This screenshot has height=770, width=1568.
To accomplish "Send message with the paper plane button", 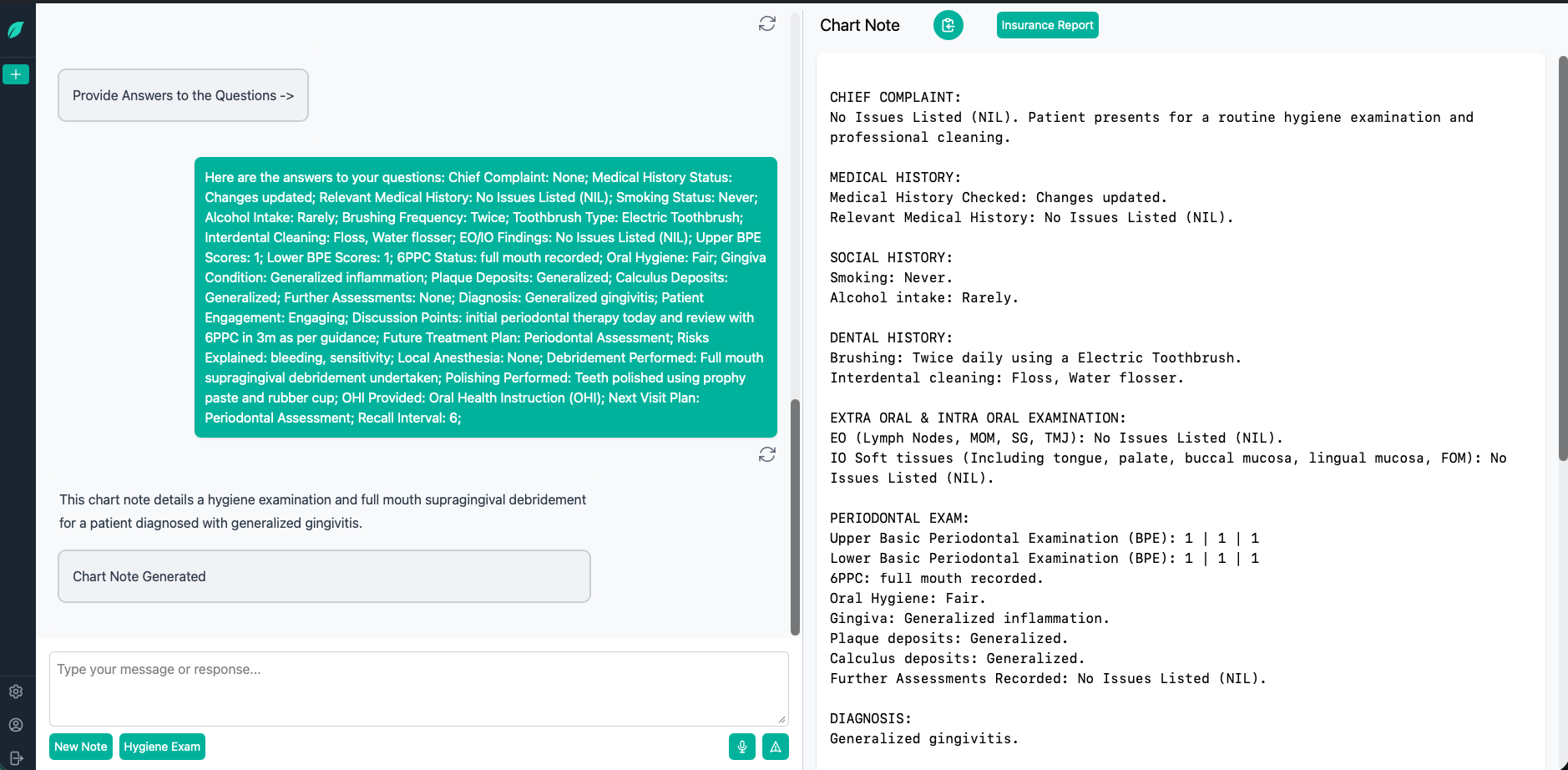I will [776, 747].
